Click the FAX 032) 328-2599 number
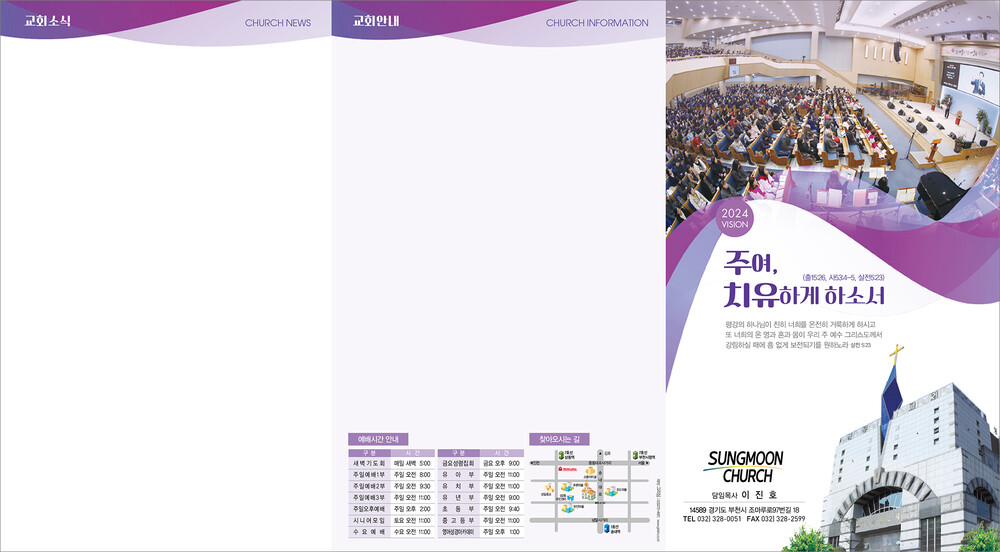Image resolution: width=1000 pixels, height=552 pixels. click(776, 520)
